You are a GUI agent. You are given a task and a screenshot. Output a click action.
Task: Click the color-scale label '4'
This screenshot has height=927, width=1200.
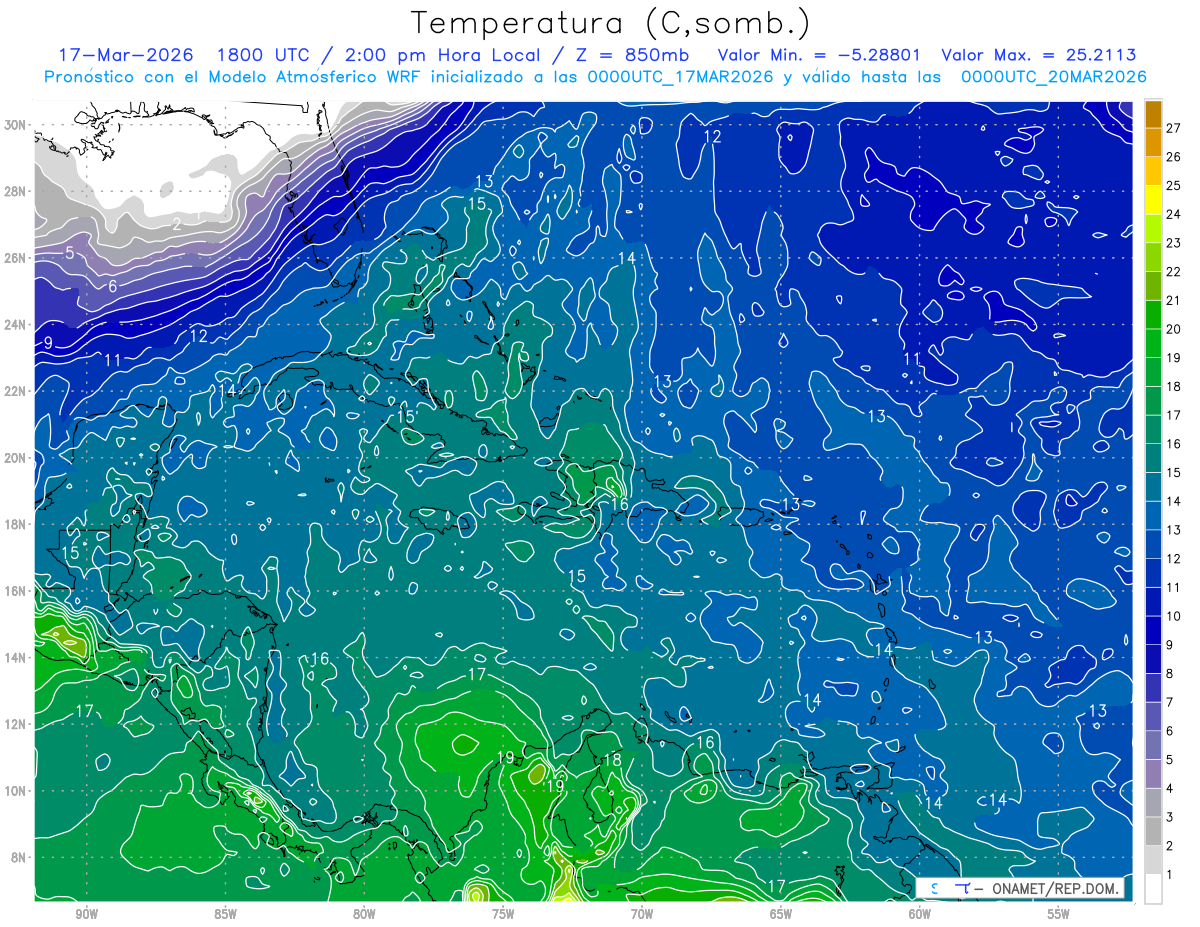pyautogui.click(x=1170, y=789)
